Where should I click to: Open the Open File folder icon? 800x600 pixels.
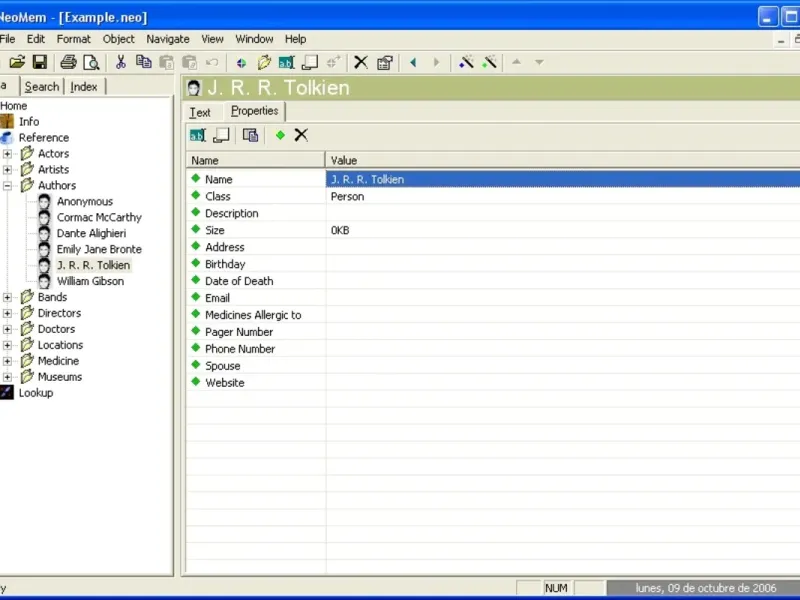[x=17, y=62]
